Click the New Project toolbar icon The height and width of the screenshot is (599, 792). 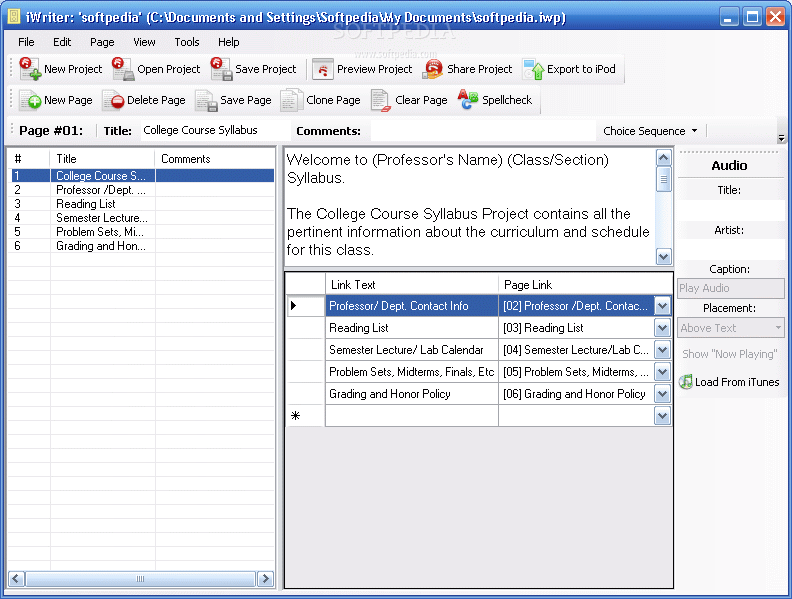click(x=30, y=69)
